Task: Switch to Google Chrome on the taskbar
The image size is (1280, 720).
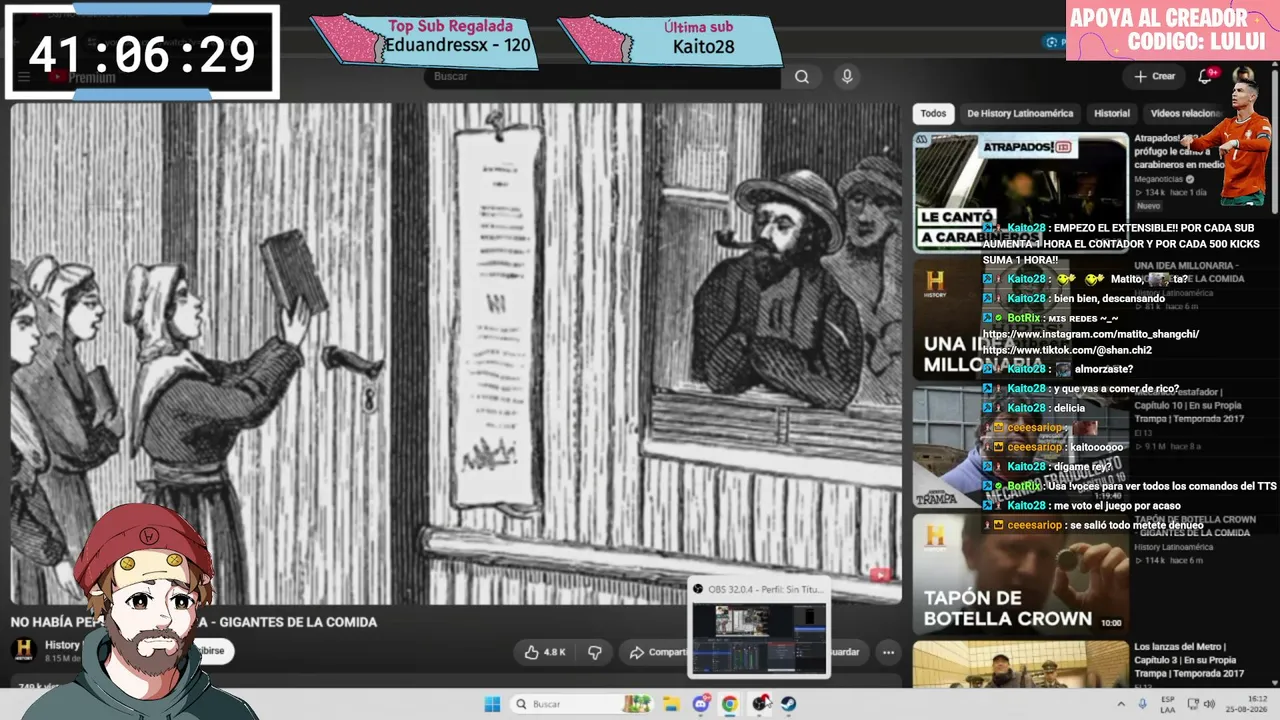Action: 730,704
